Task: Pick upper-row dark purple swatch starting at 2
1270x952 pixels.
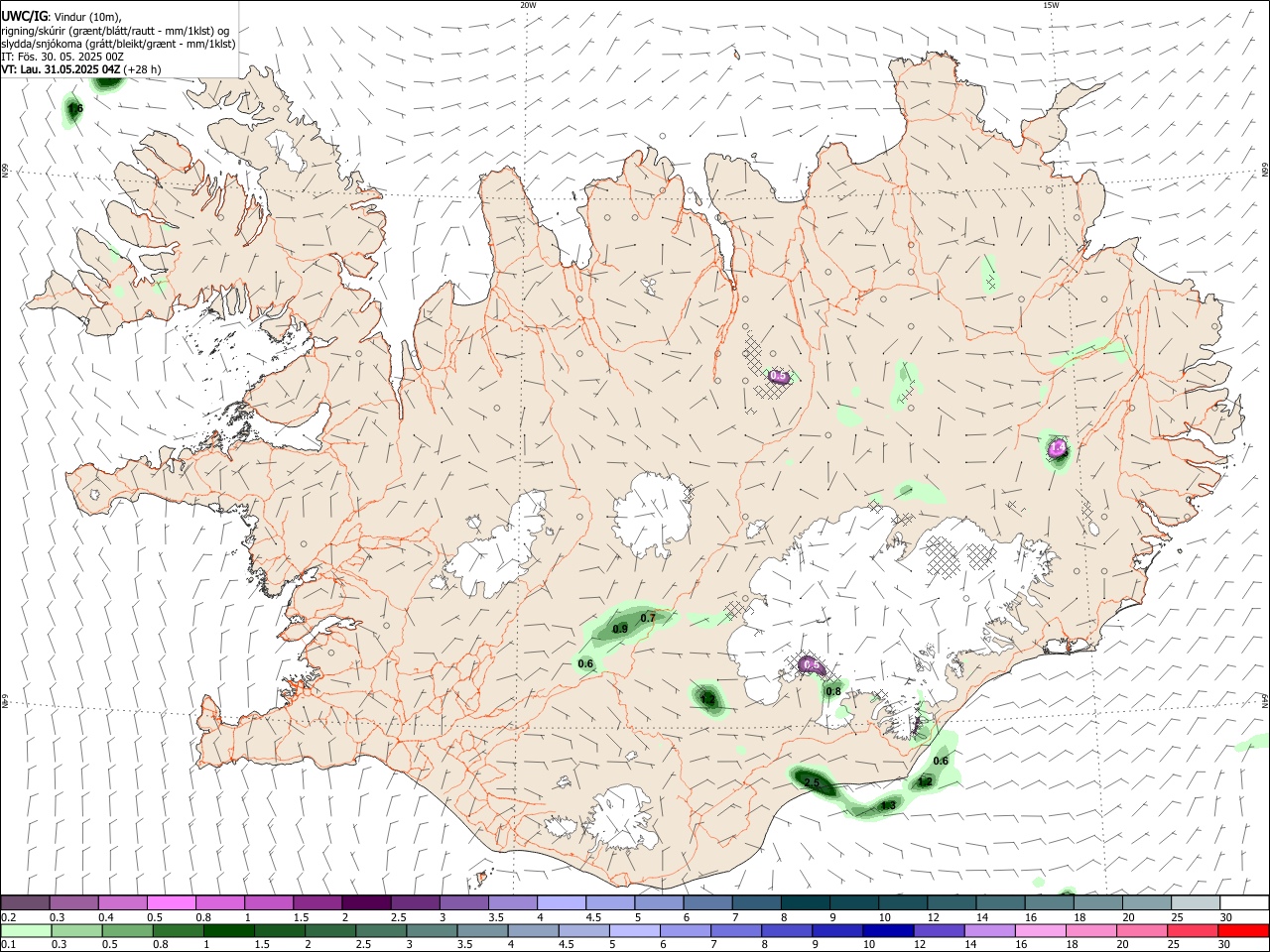Action: pos(365,903)
